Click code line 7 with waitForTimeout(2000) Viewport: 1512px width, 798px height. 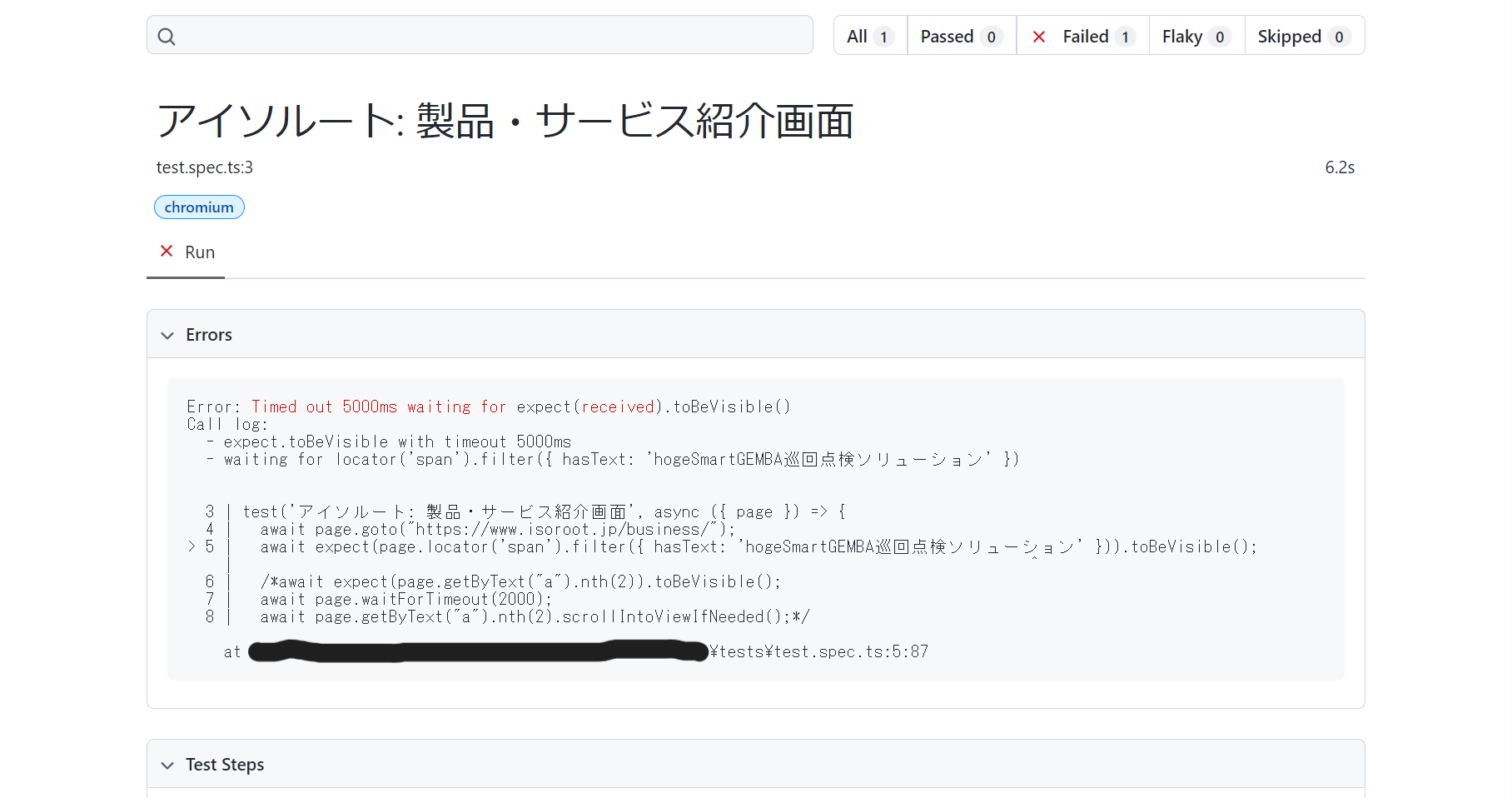pos(379,599)
